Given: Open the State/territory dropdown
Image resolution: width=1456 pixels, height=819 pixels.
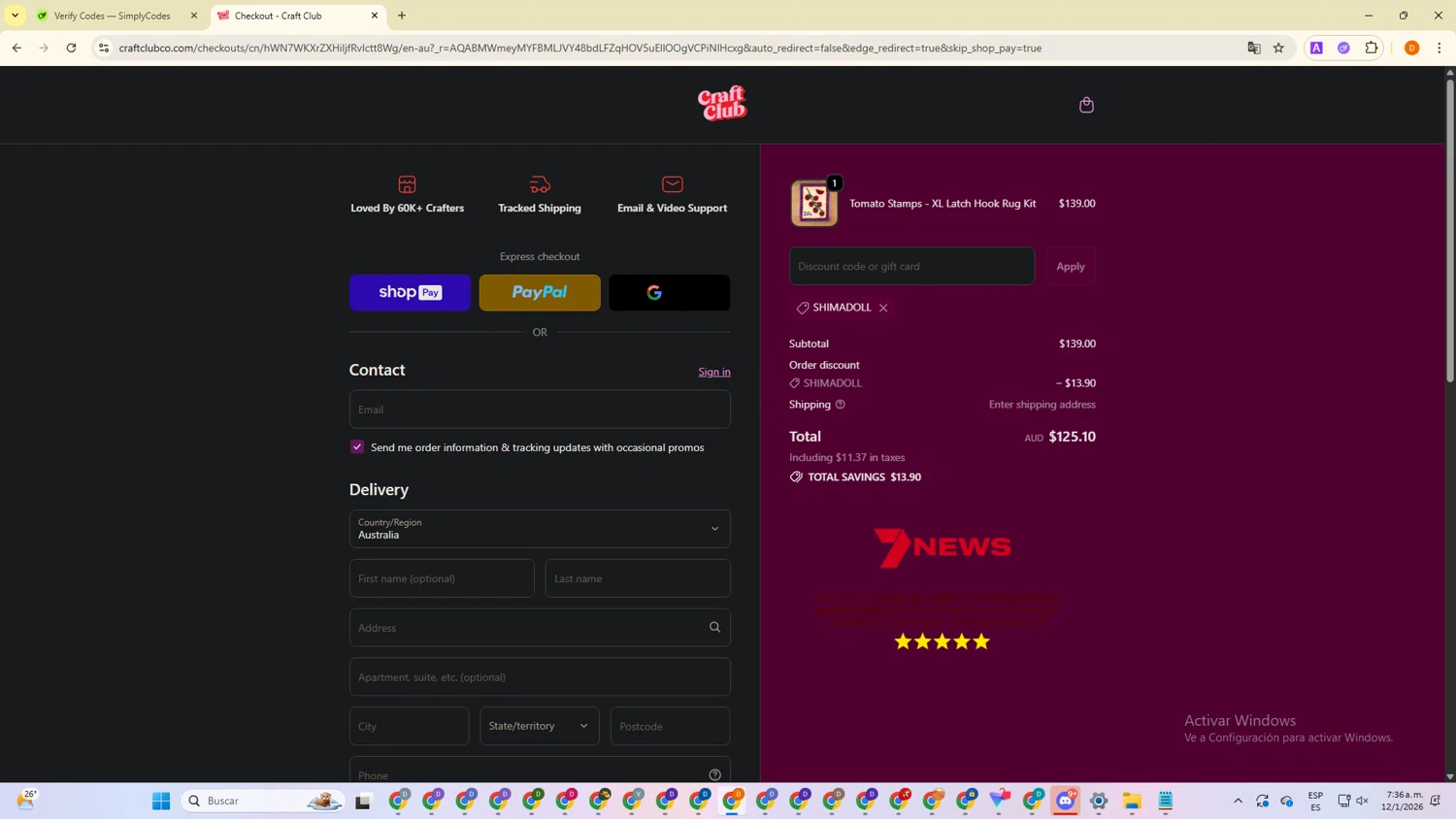Looking at the screenshot, I should pos(540,726).
